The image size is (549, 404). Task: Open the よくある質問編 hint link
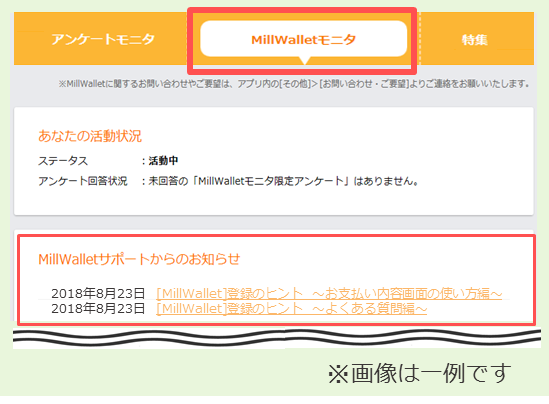pyautogui.click(x=291, y=308)
